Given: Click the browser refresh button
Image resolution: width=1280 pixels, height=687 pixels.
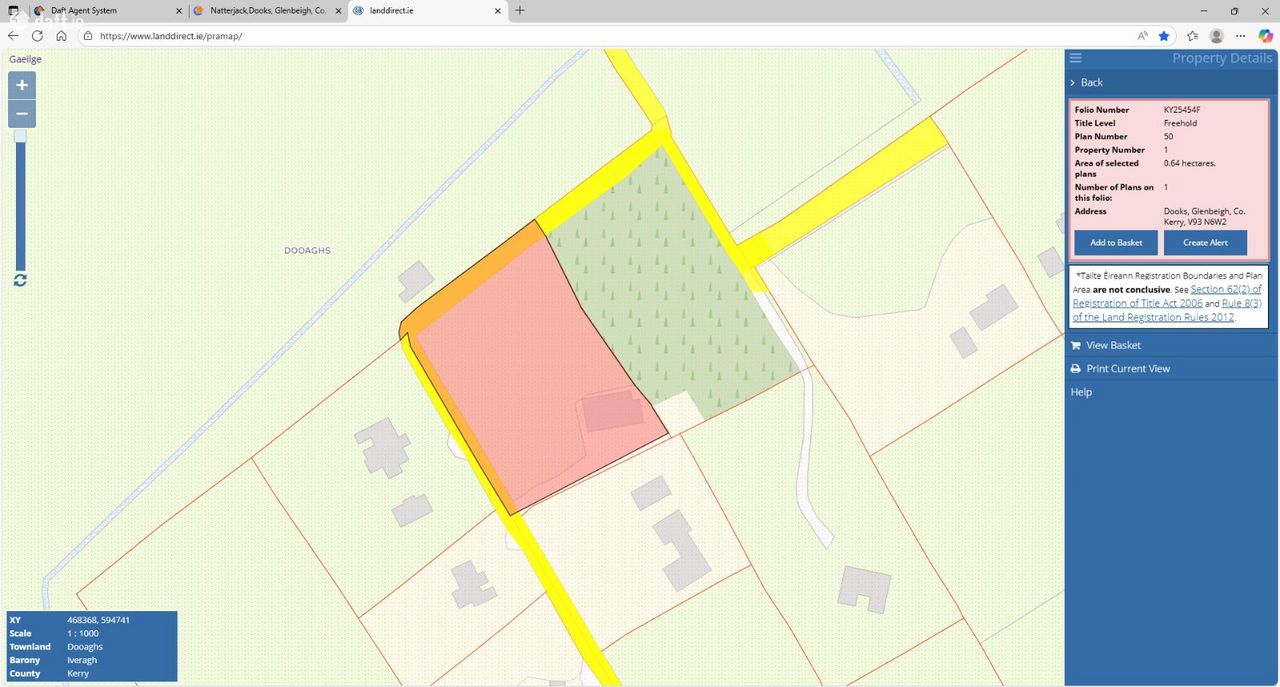Looking at the screenshot, I should (37, 36).
